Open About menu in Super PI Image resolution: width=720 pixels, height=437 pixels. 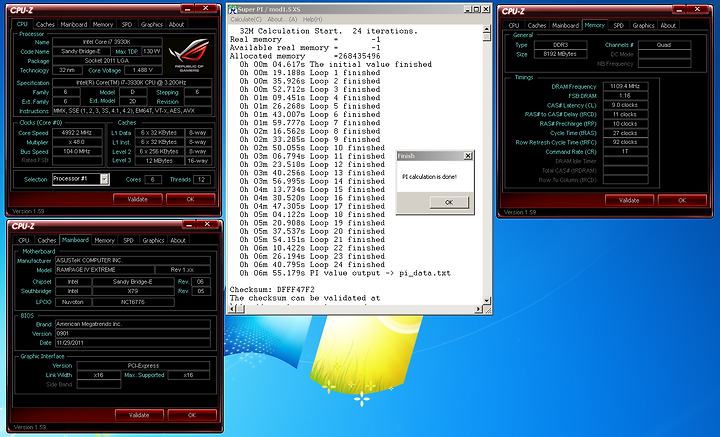point(282,19)
